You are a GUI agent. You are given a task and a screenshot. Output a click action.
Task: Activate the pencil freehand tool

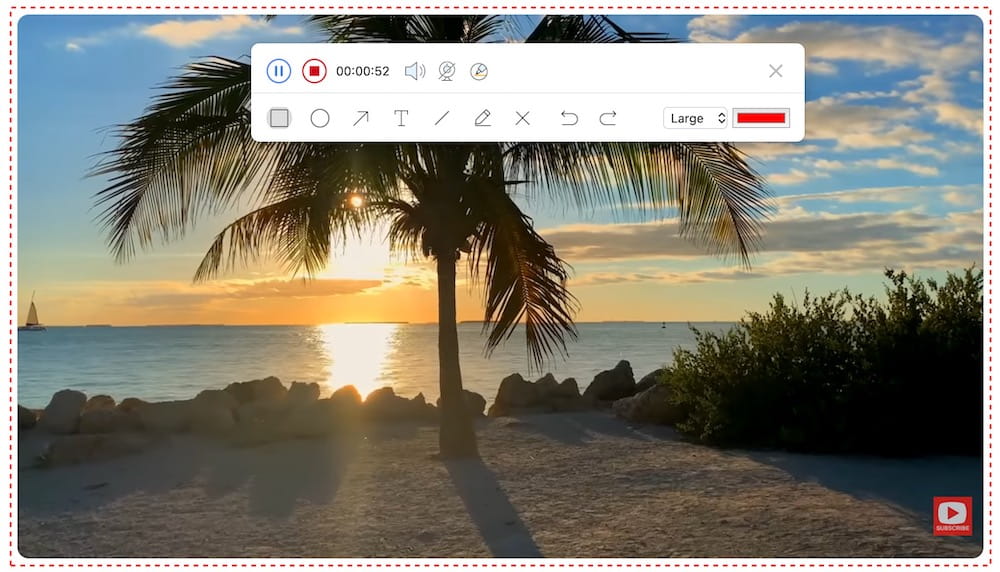pyautogui.click(x=482, y=118)
